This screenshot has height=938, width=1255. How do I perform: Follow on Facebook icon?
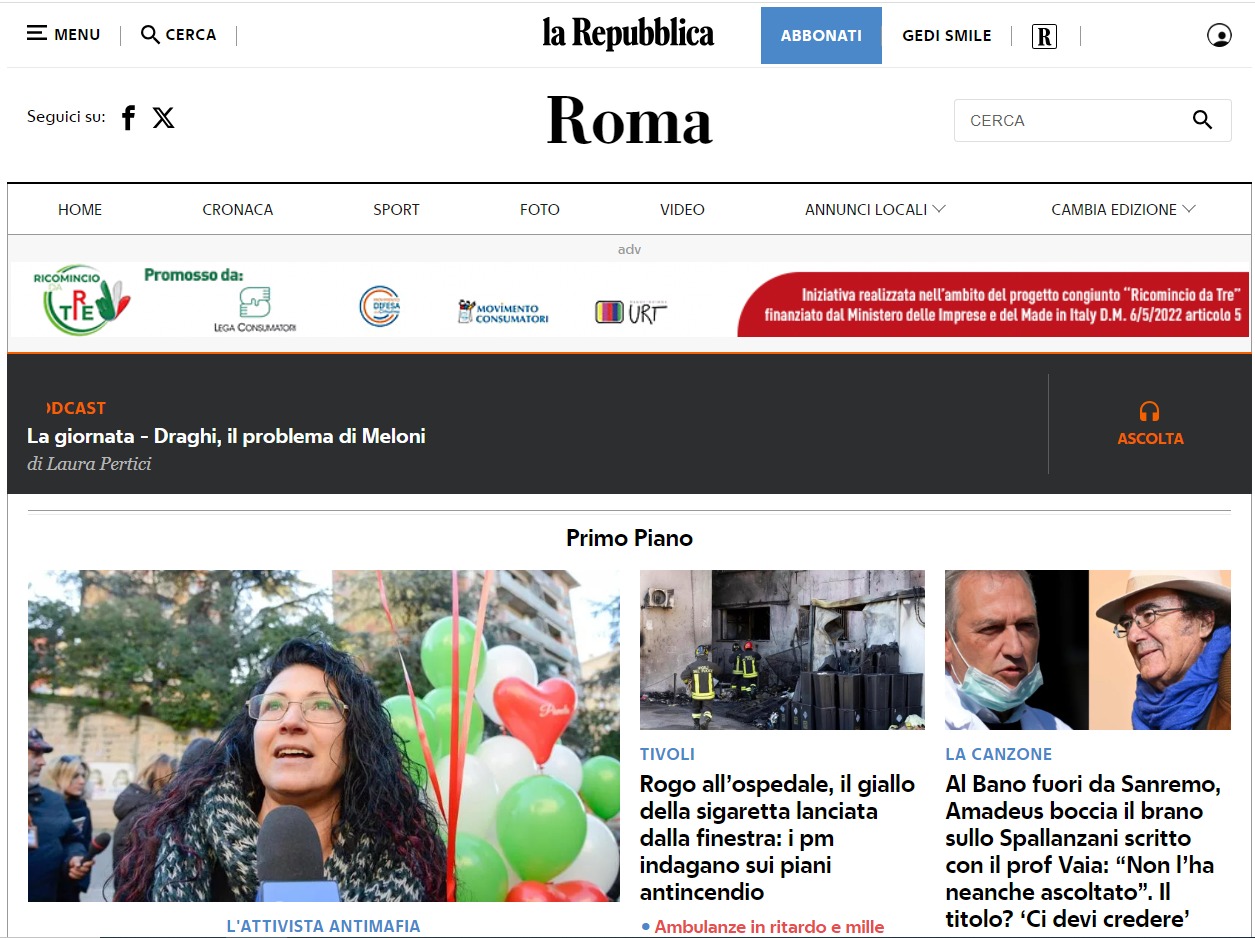coord(128,118)
